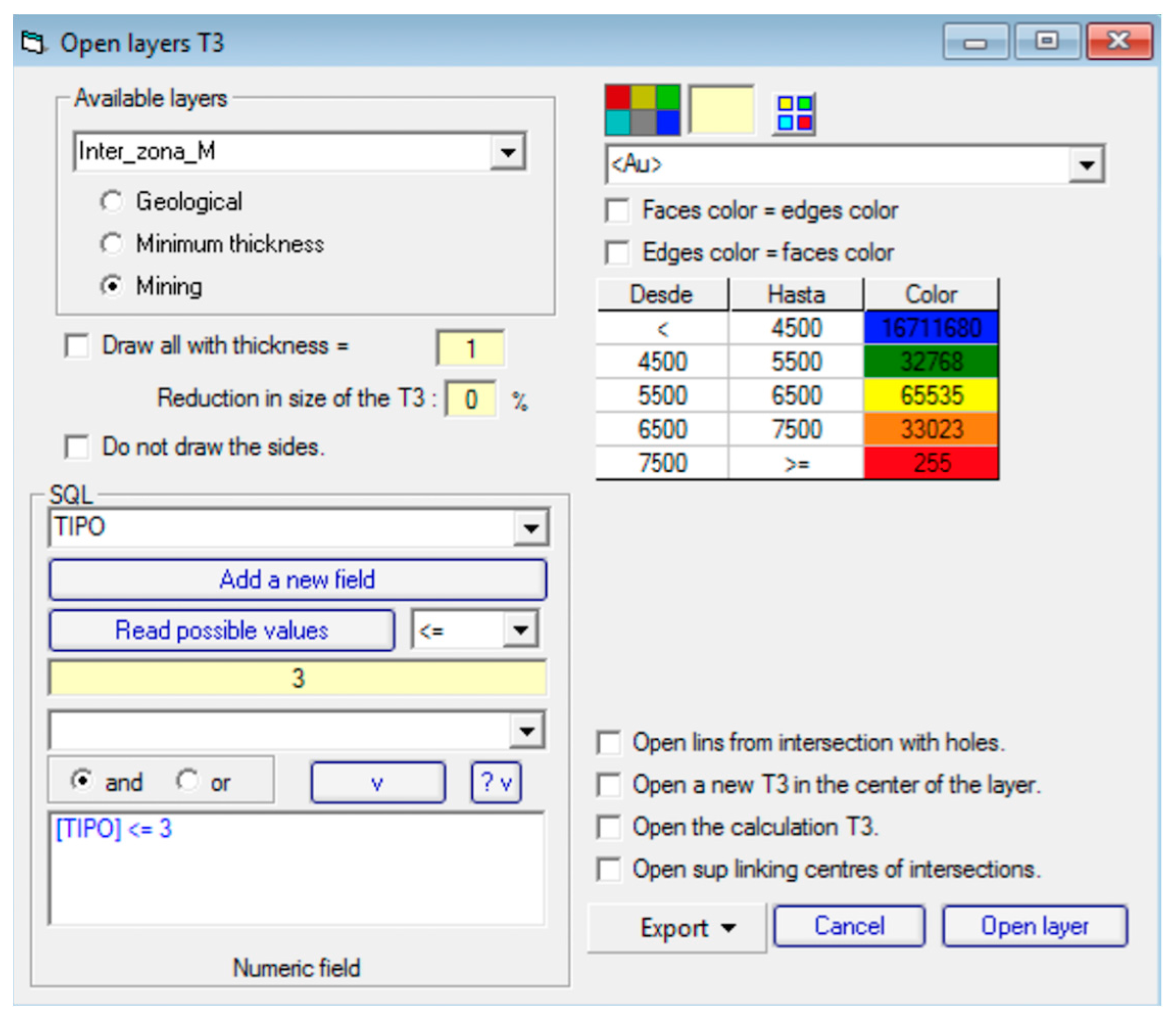
Task: Expand the Inter_zona_M layers dropdown
Action: point(507,152)
